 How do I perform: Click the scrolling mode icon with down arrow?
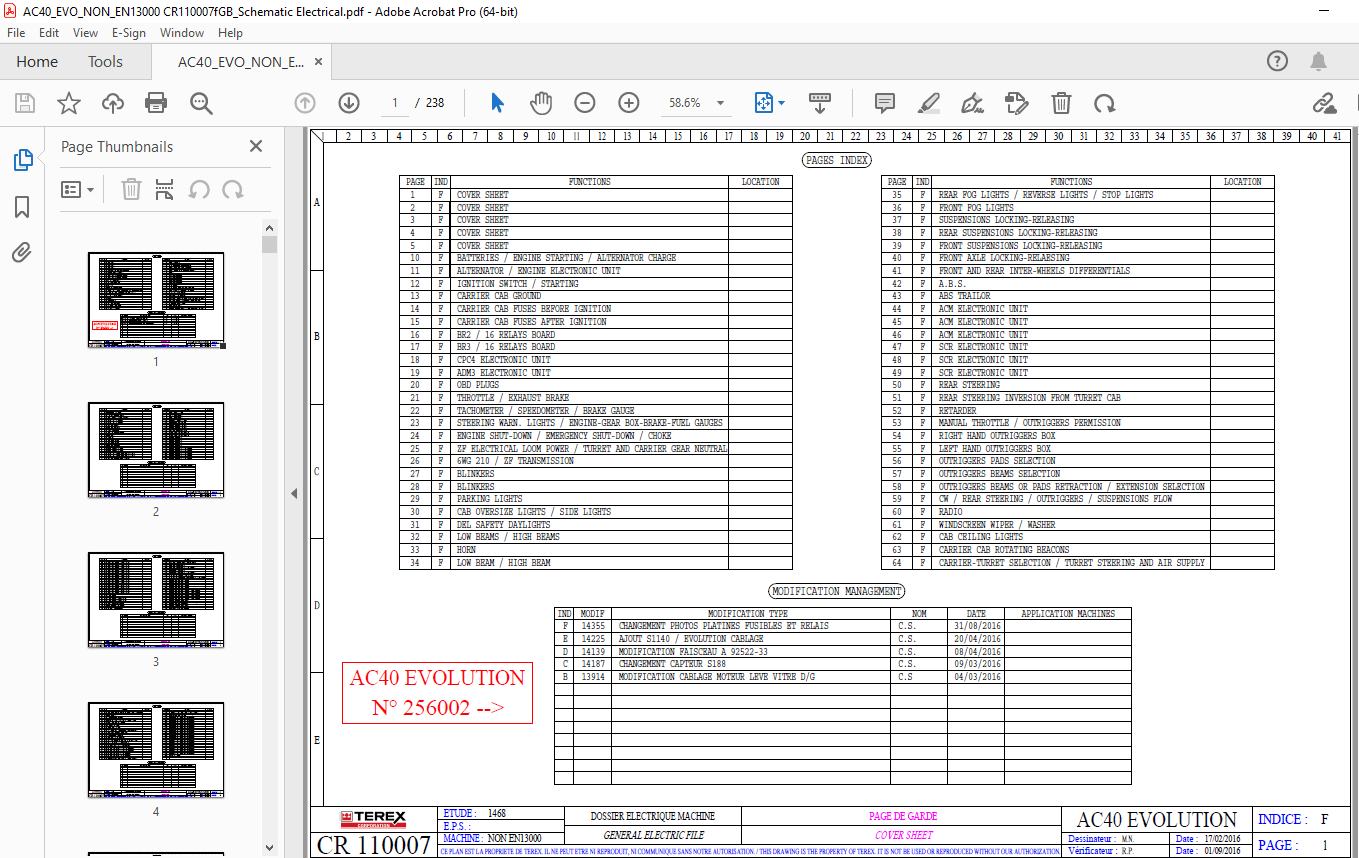[820, 103]
